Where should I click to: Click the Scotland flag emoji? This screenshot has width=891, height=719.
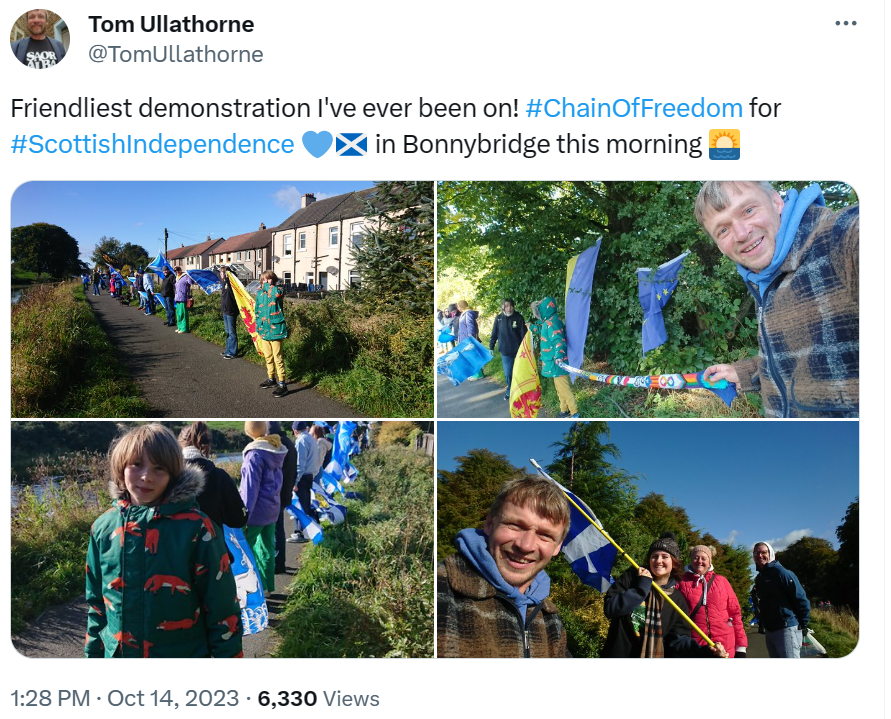pyautogui.click(x=352, y=144)
